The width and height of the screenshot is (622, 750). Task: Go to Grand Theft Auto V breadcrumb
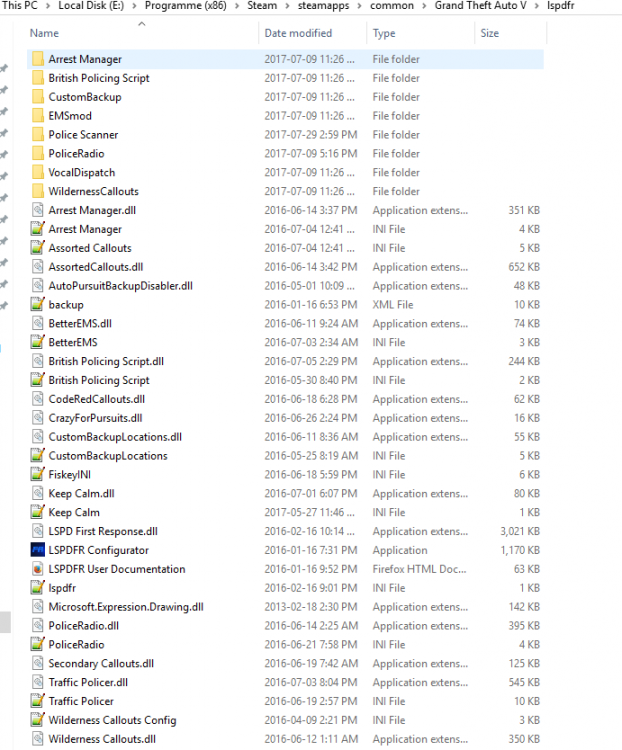(x=480, y=6)
